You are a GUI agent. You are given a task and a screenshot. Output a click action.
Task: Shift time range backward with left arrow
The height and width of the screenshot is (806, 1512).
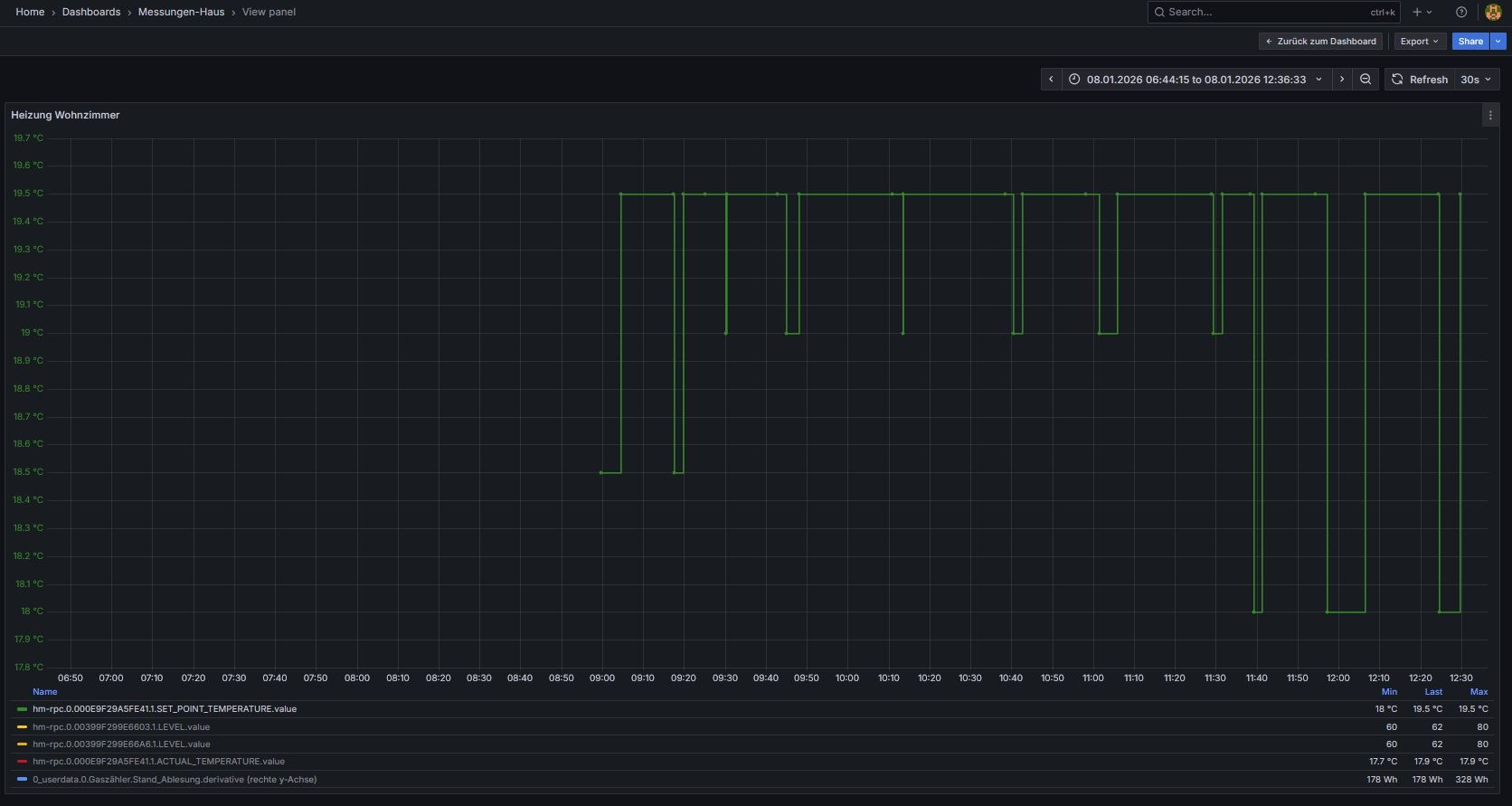(1051, 80)
